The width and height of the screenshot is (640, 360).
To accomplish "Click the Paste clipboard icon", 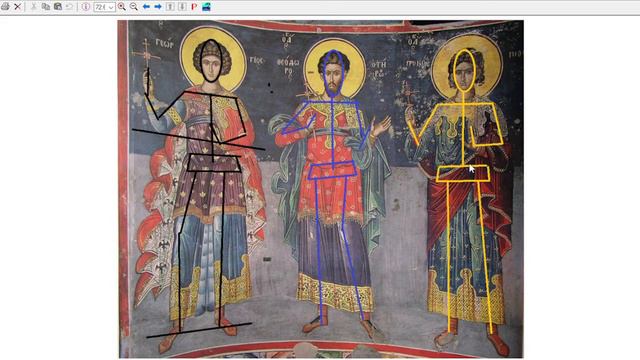I will click(58, 7).
